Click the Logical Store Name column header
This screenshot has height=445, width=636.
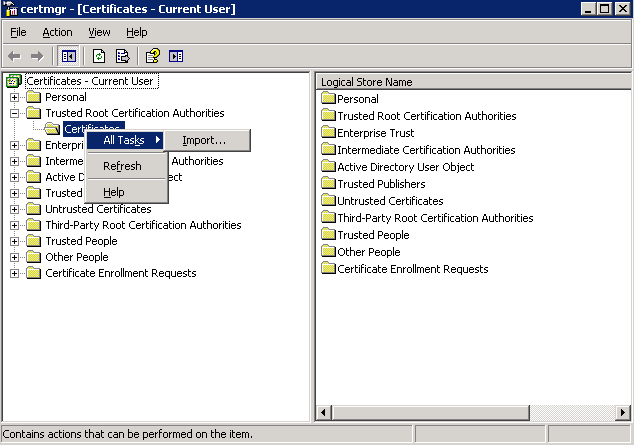point(473,82)
